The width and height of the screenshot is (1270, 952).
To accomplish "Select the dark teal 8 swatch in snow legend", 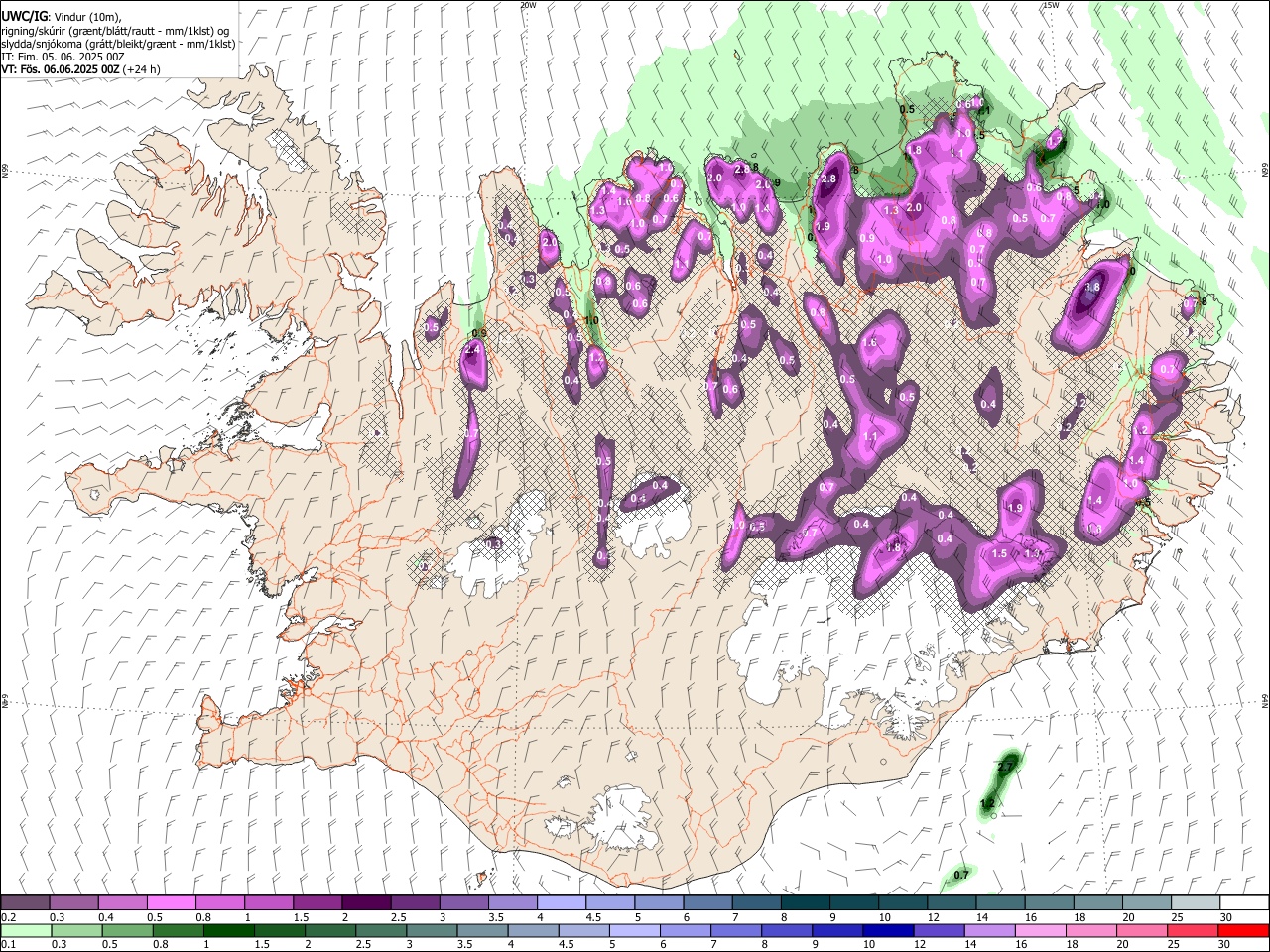I will pos(806,902).
